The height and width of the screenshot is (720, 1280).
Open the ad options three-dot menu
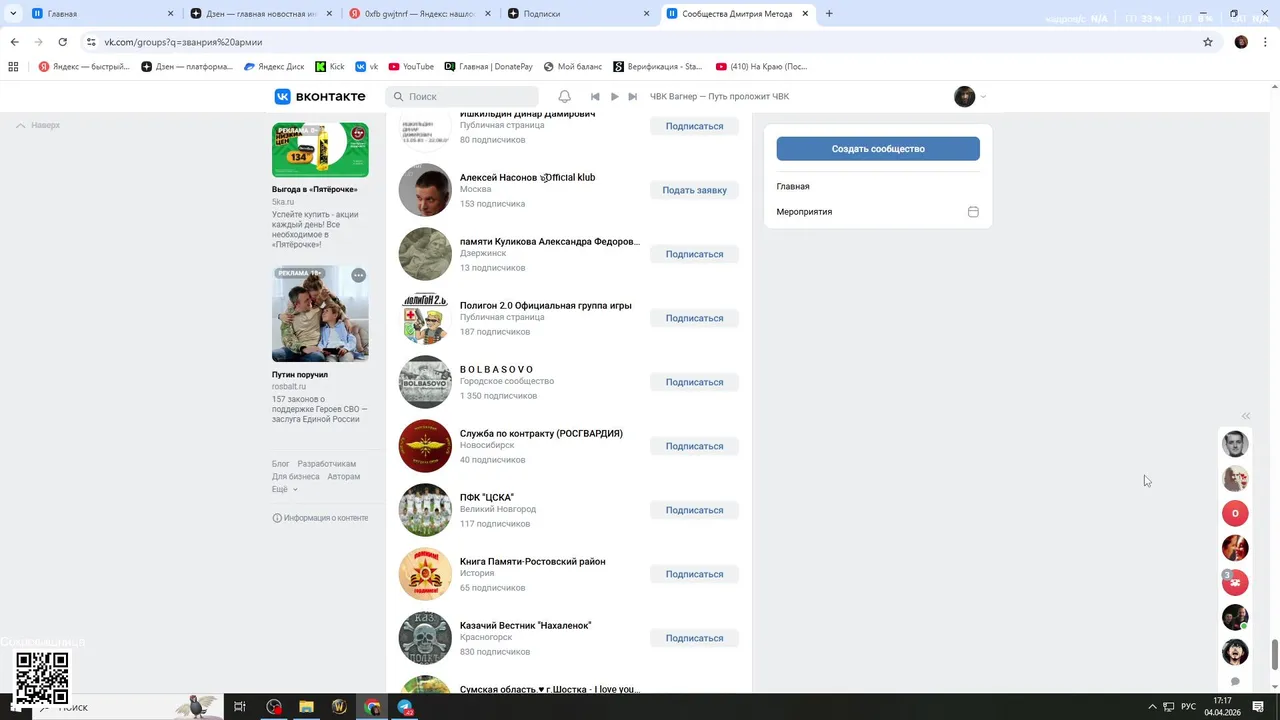(x=358, y=276)
